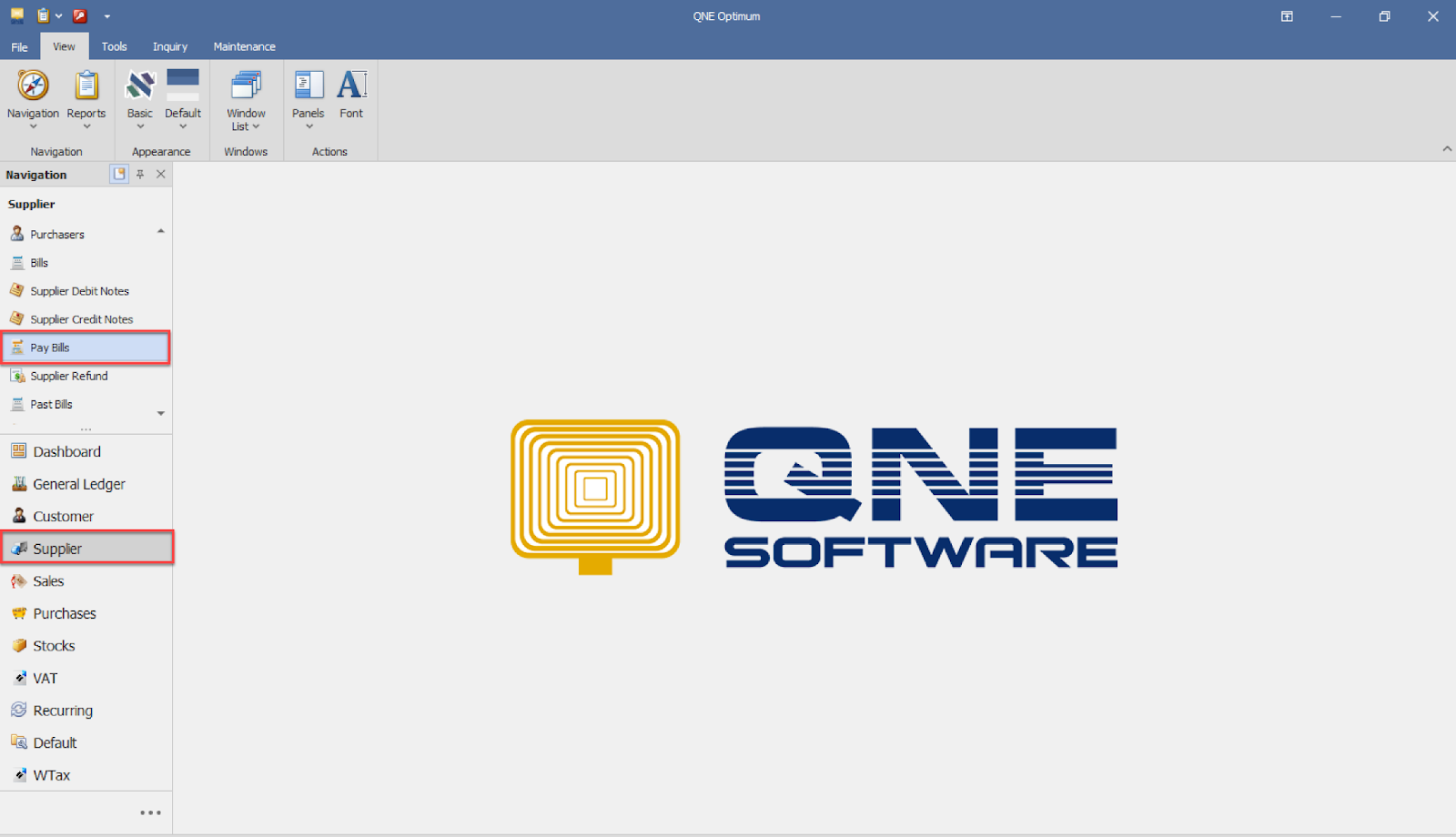Collapse the ribbon with the chevron
This screenshot has width=1456, height=837.
click(x=1447, y=148)
